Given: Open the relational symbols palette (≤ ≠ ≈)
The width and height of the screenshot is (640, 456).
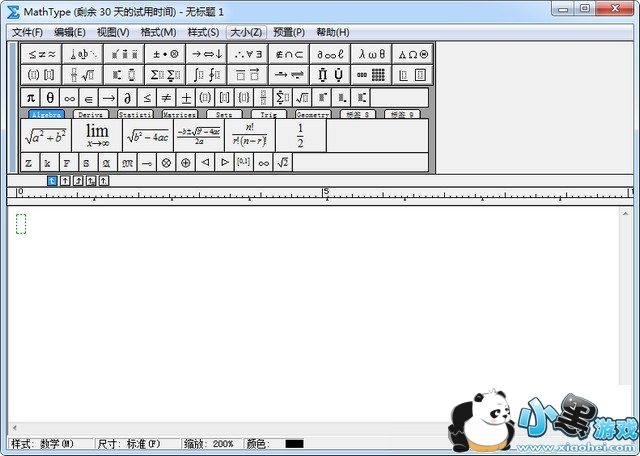Looking at the screenshot, I should pos(41,54).
